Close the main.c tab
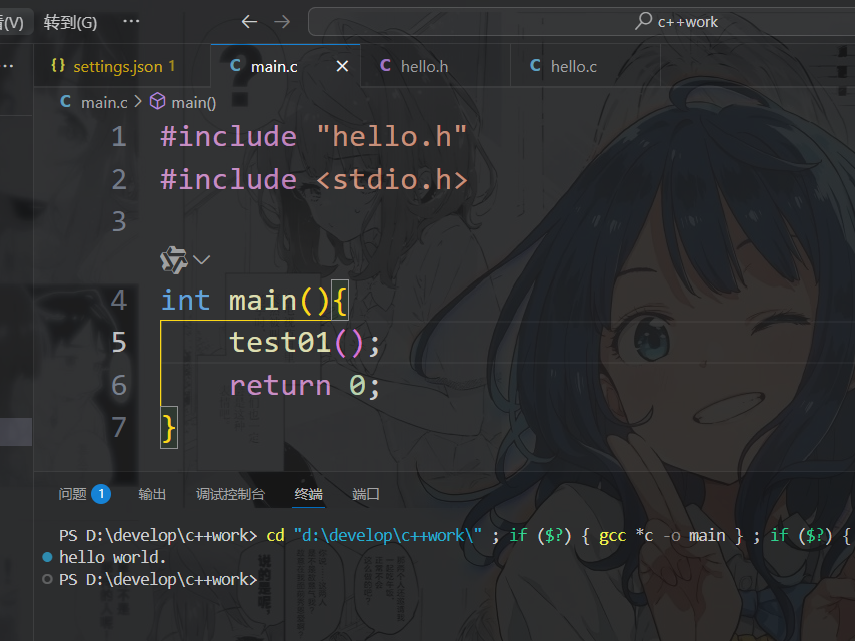This screenshot has height=641, width=855. click(342, 66)
